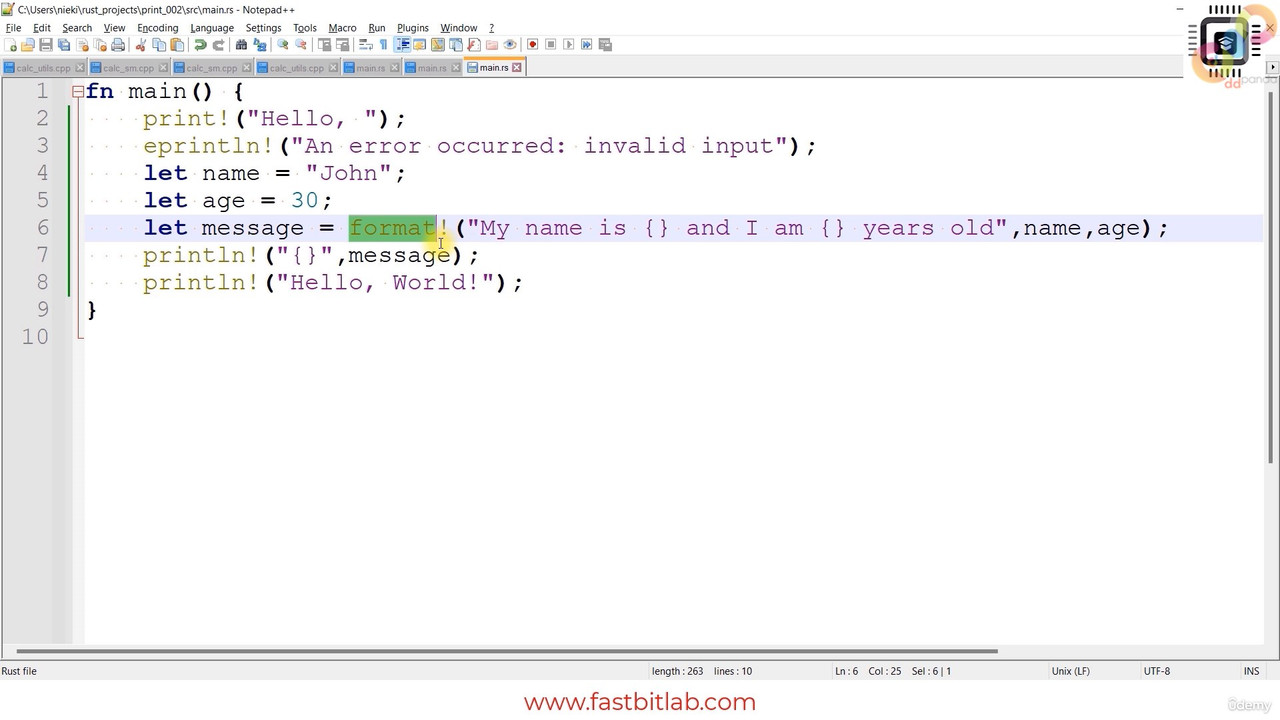The width and height of the screenshot is (1280, 720).
Task: Click the string "John" on line 4
Action: 348,173
